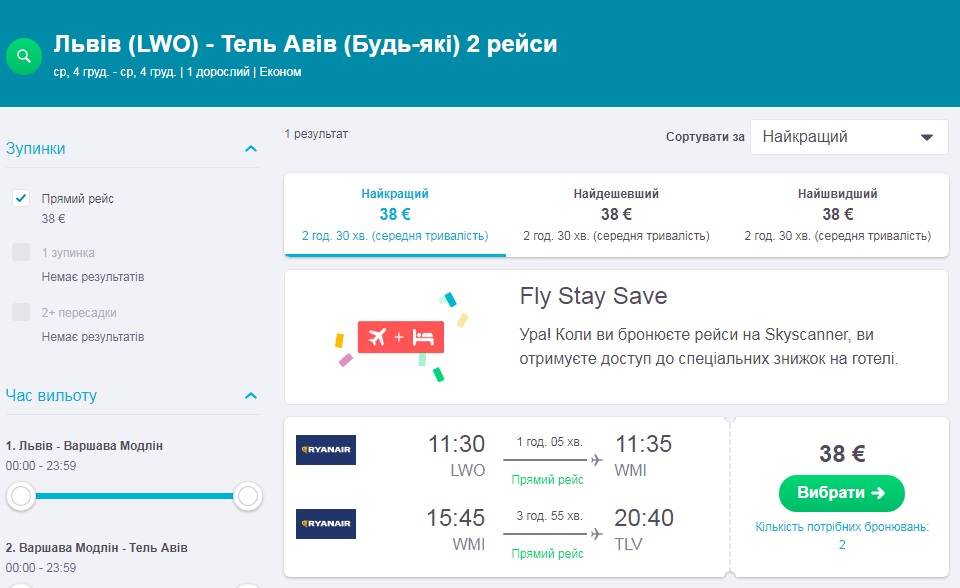
Task: Click the green search magnifier icon
Action: coord(24,56)
